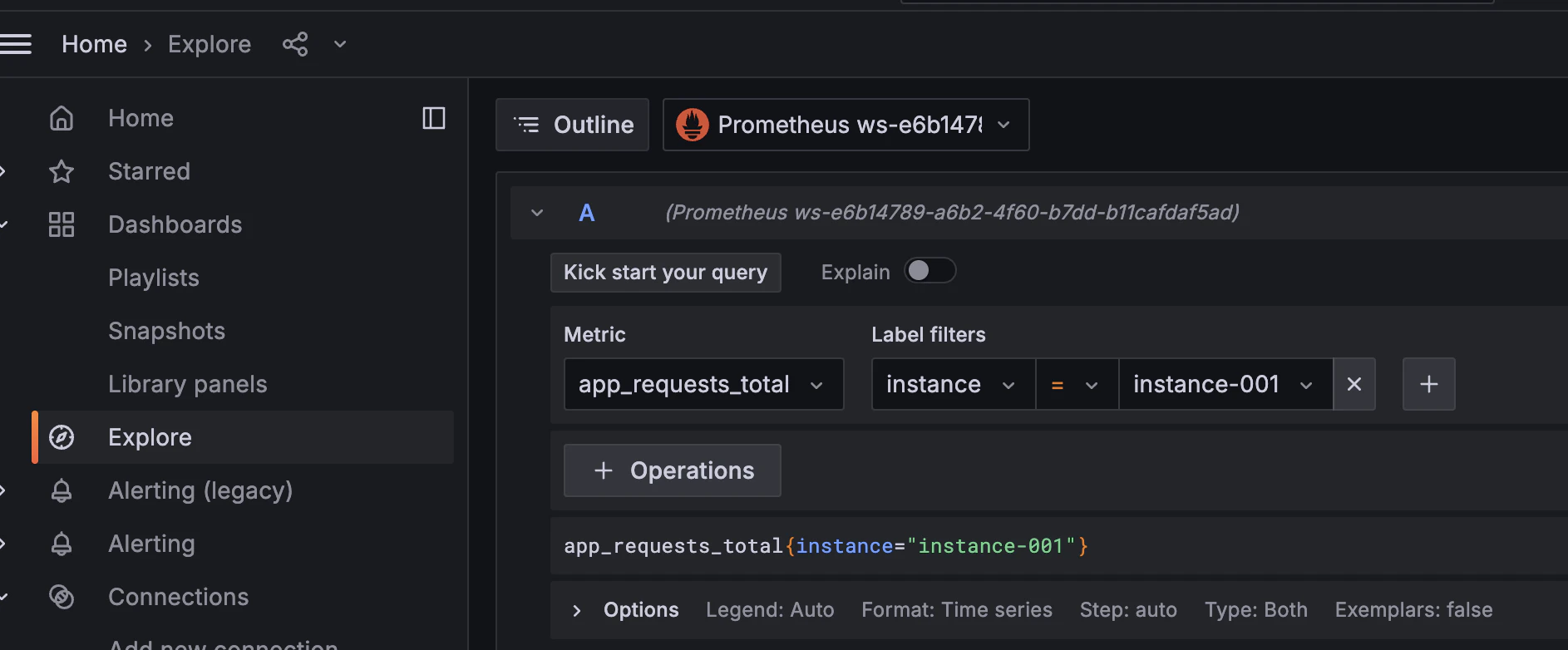Click the Explore breadcrumb
Screen dimensions: 1568x650
pyautogui.click(x=210, y=44)
